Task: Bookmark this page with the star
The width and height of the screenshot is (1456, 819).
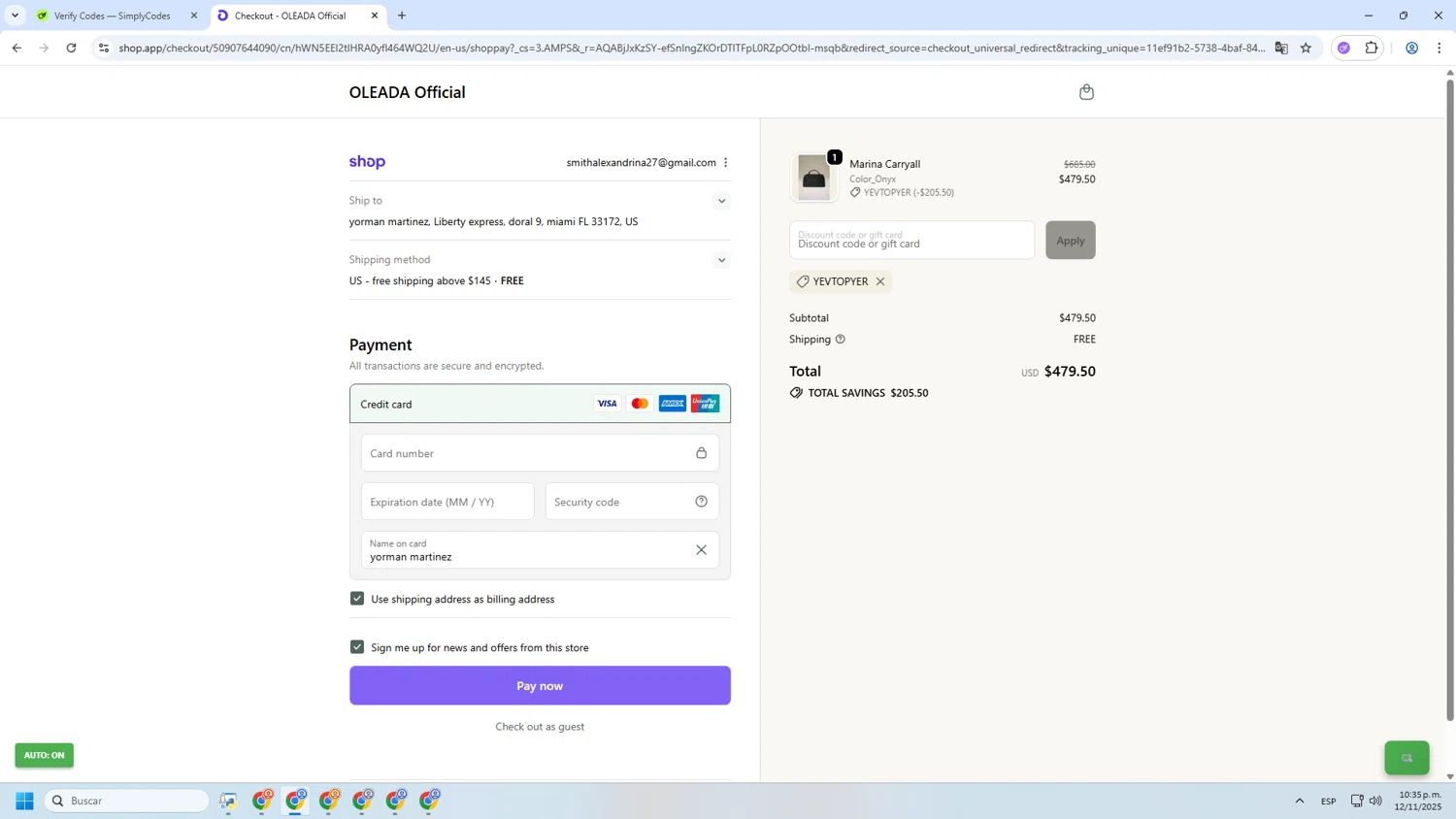Action: 1307,48
